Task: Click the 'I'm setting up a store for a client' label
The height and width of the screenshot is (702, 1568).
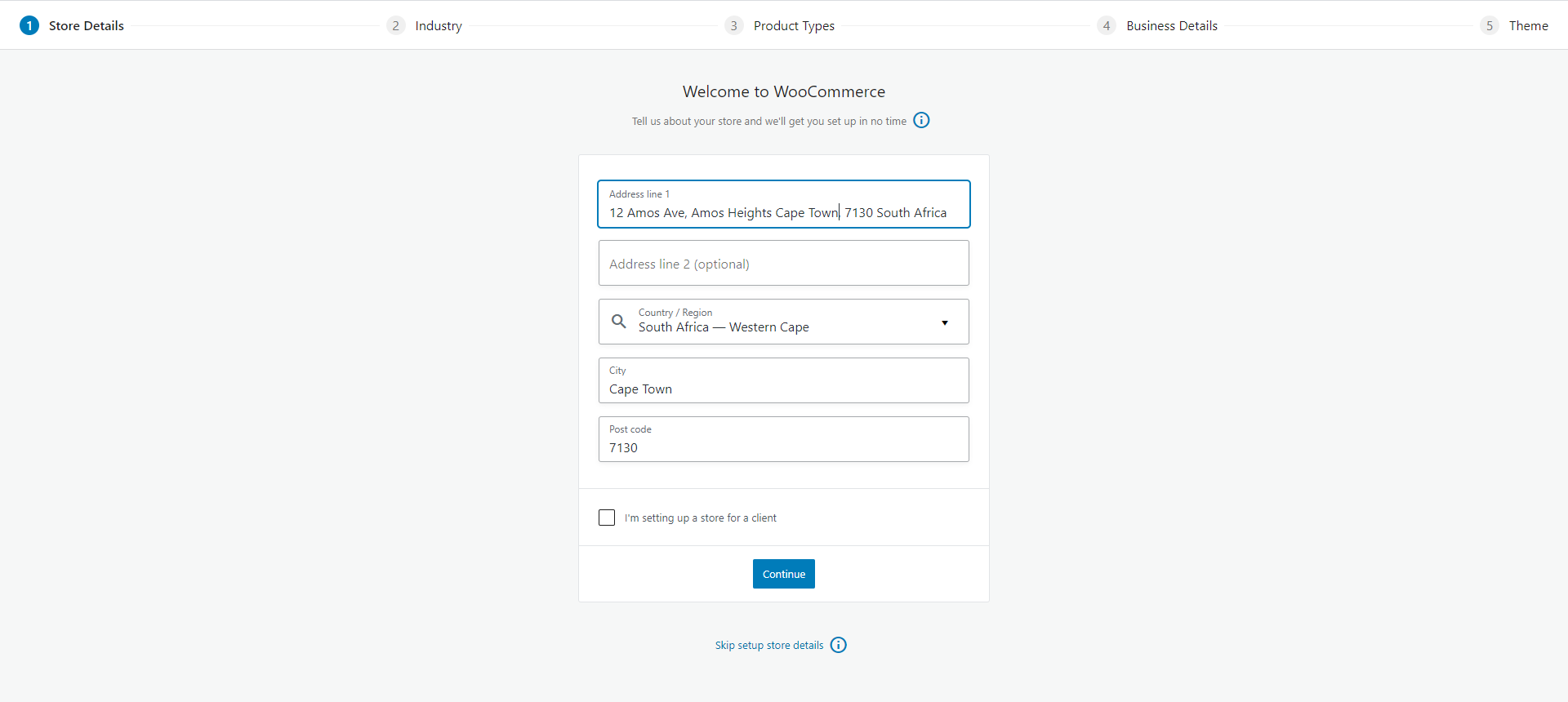Action: click(701, 518)
